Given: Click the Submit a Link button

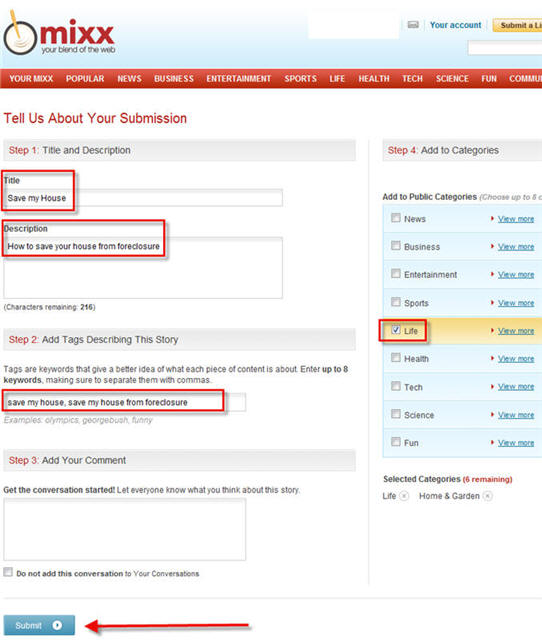Looking at the screenshot, I should [517, 25].
